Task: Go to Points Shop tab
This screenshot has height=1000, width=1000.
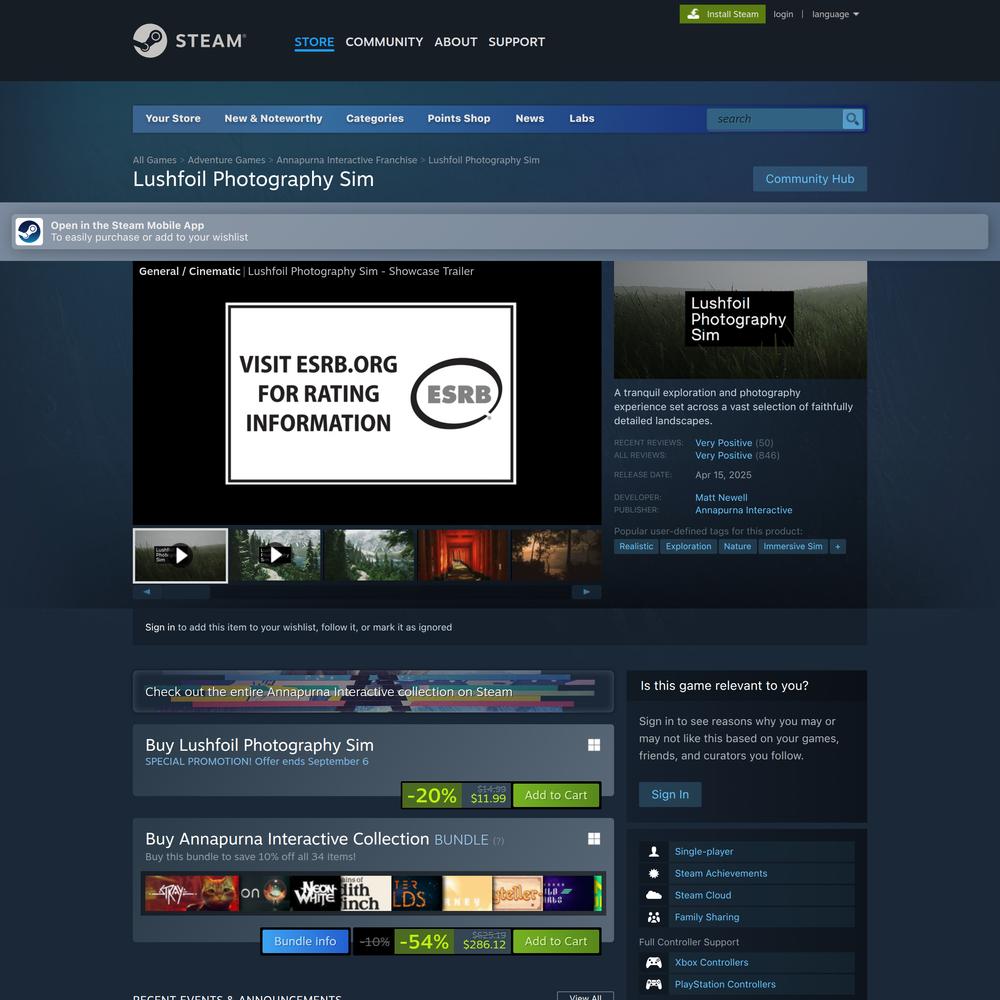Action: click(x=459, y=119)
